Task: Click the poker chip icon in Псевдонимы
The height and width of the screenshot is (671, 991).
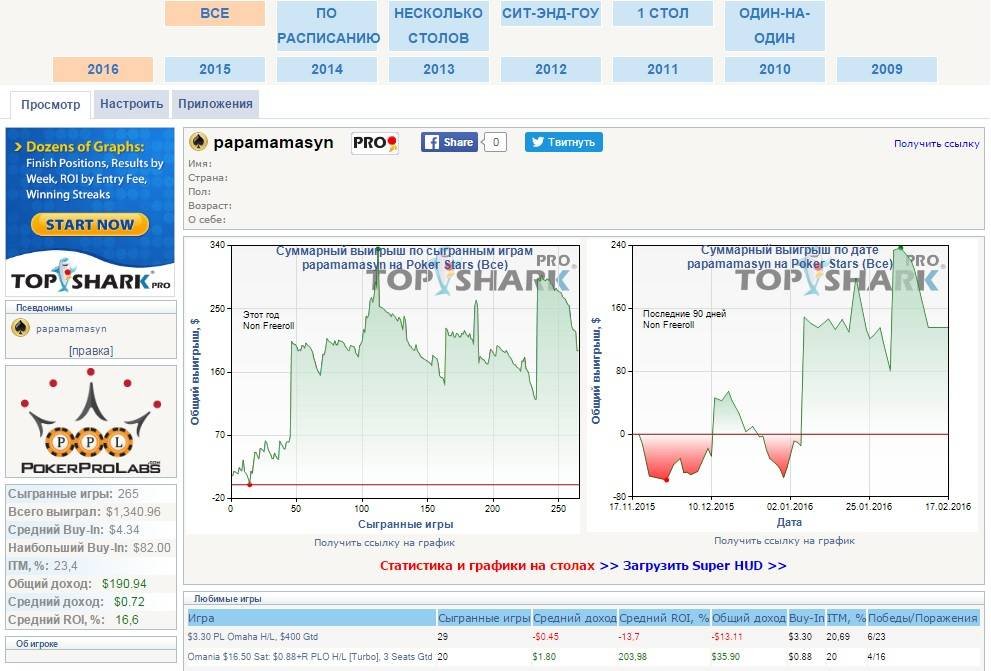Action: 19,328
